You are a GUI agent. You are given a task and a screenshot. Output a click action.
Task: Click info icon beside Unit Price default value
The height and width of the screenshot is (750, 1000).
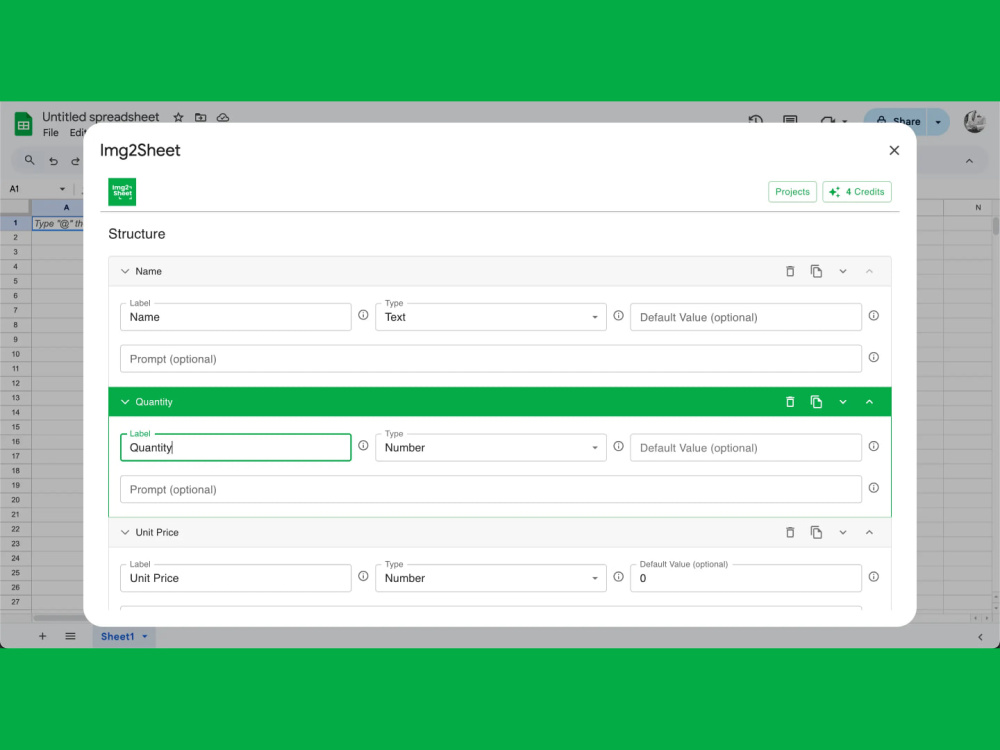pos(874,576)
